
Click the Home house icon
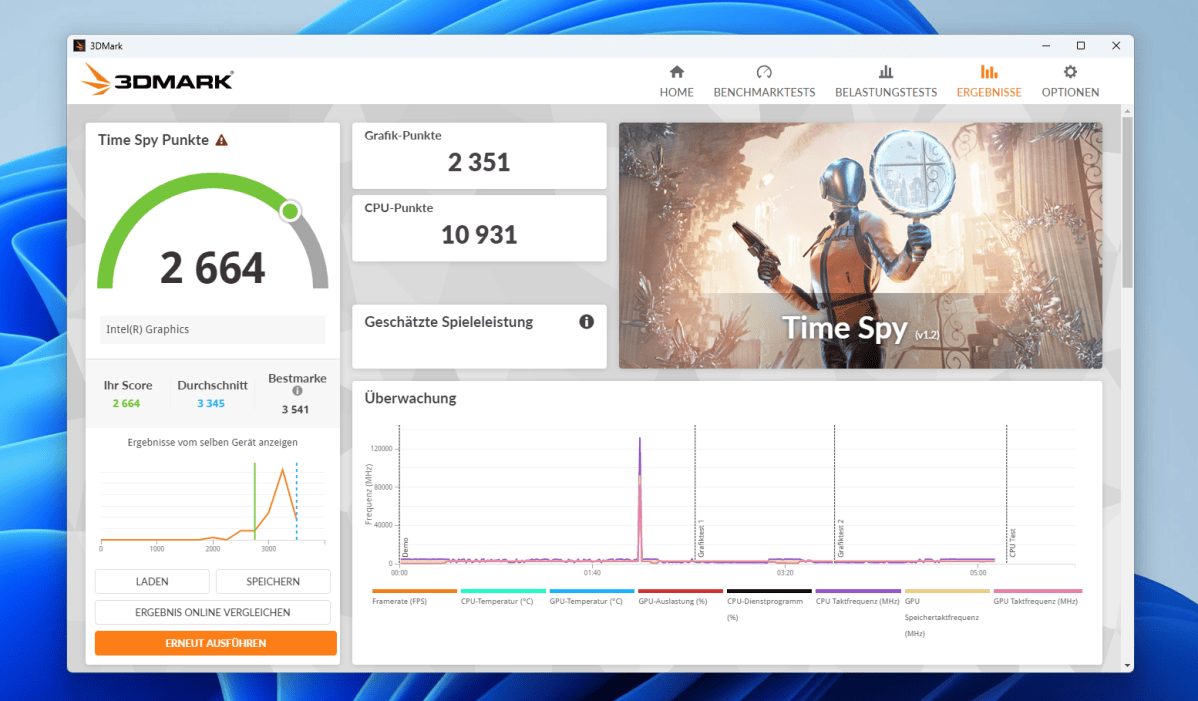pos(676,72)
